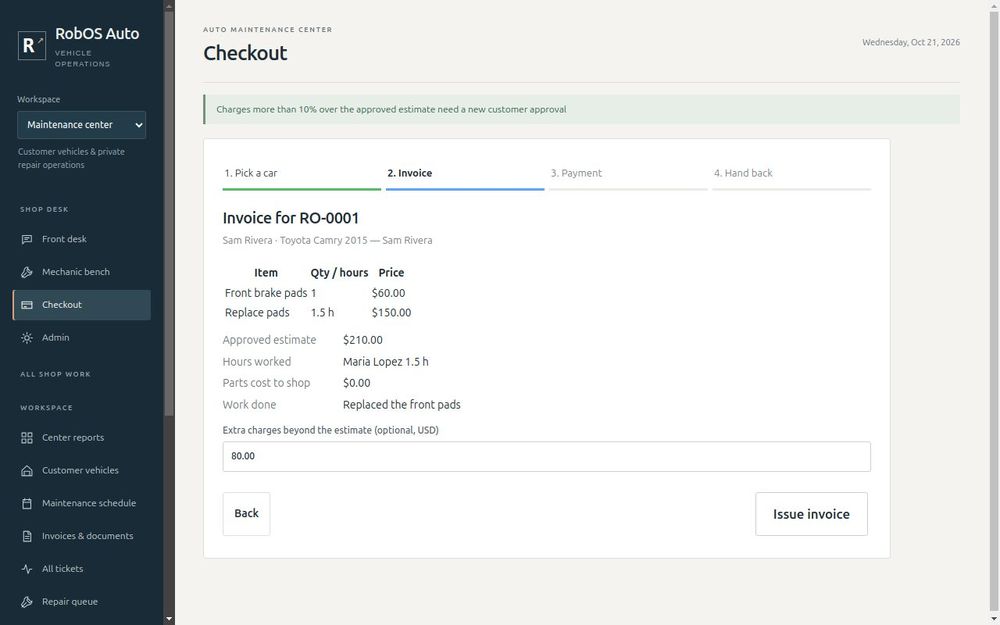Click the Front desk chat icon
Viewport: 1000px width, 625px height.
click(x=27, y=239)
